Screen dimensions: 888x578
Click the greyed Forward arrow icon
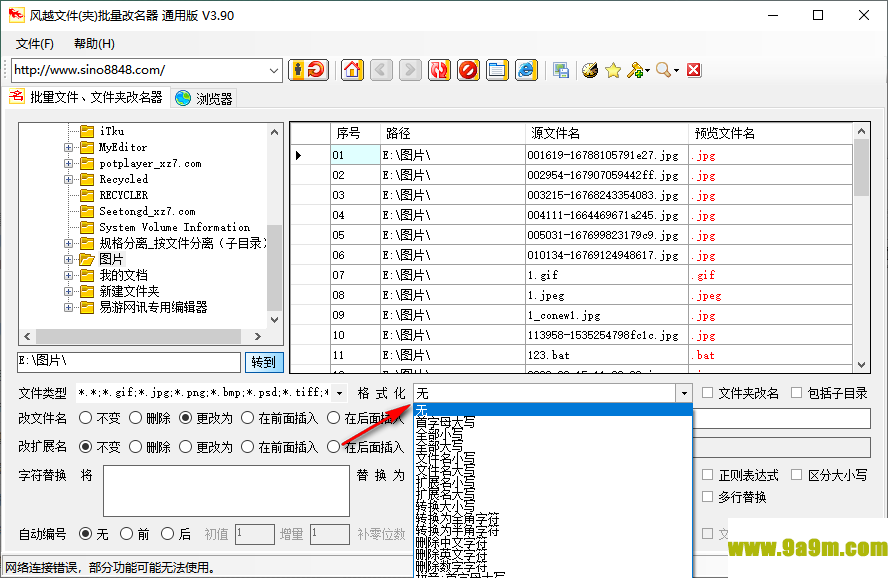[x=410, y=70]
